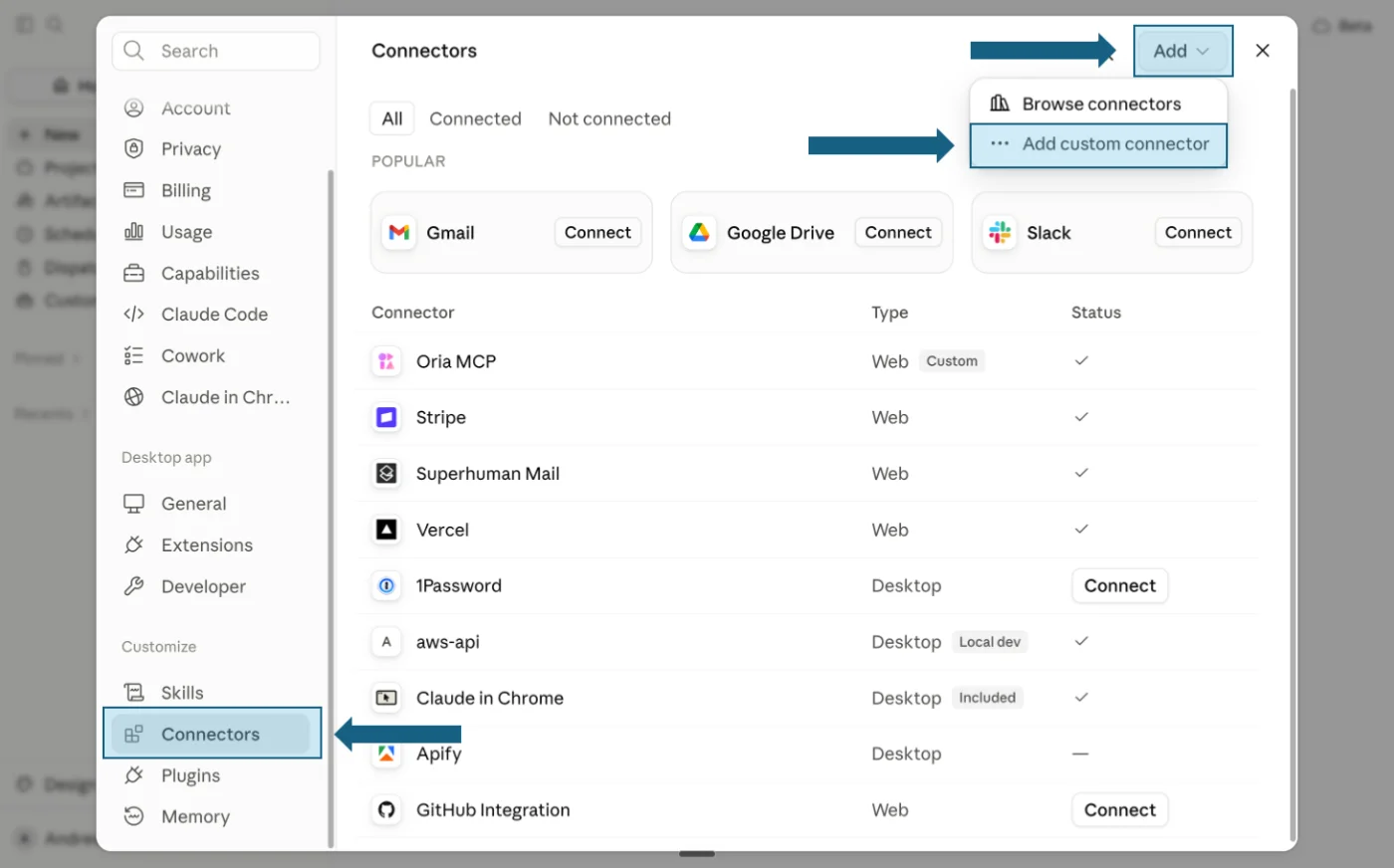Click the Local dev tag on aws-api
Screen dimensions: 1394x868
click(990, 641)
